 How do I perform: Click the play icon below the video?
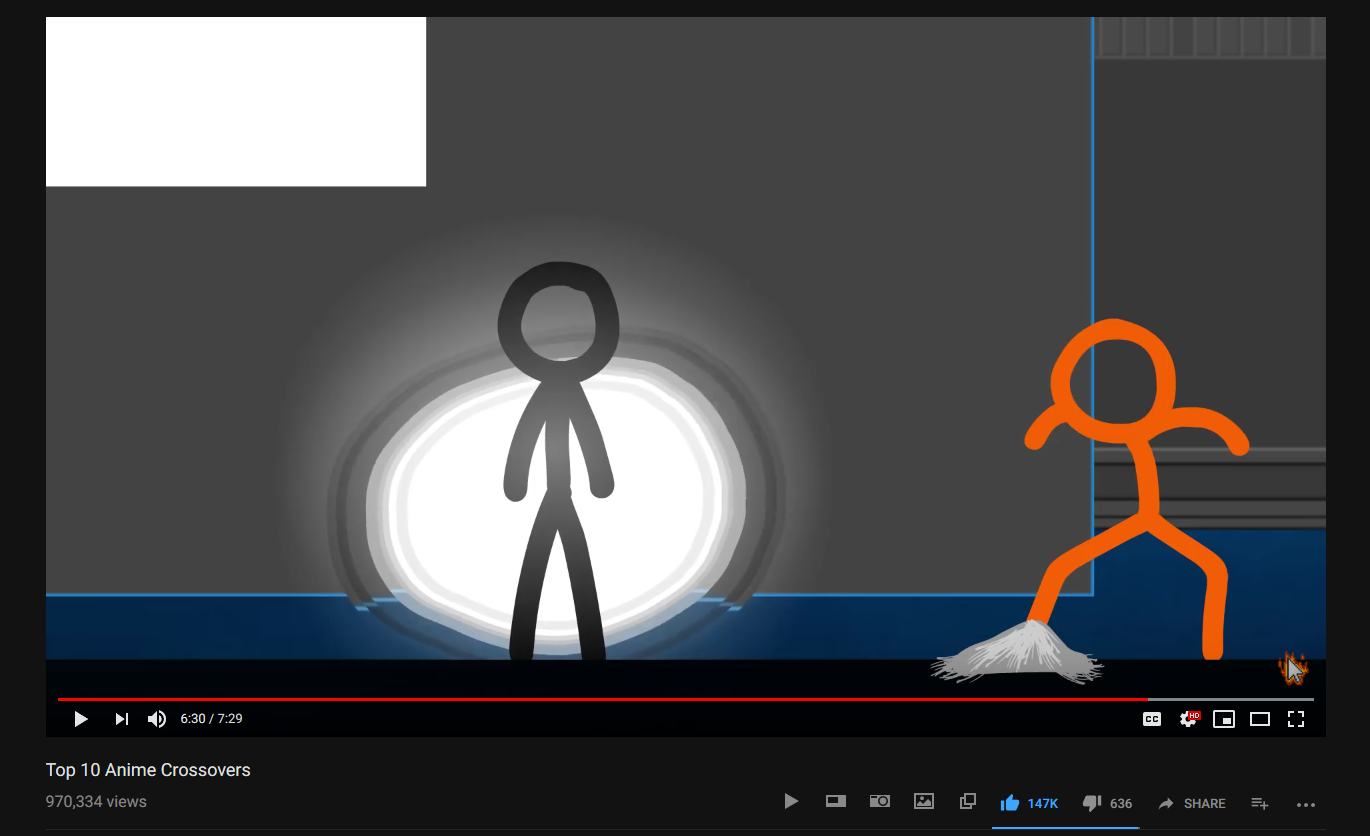(x=791, y=801)
